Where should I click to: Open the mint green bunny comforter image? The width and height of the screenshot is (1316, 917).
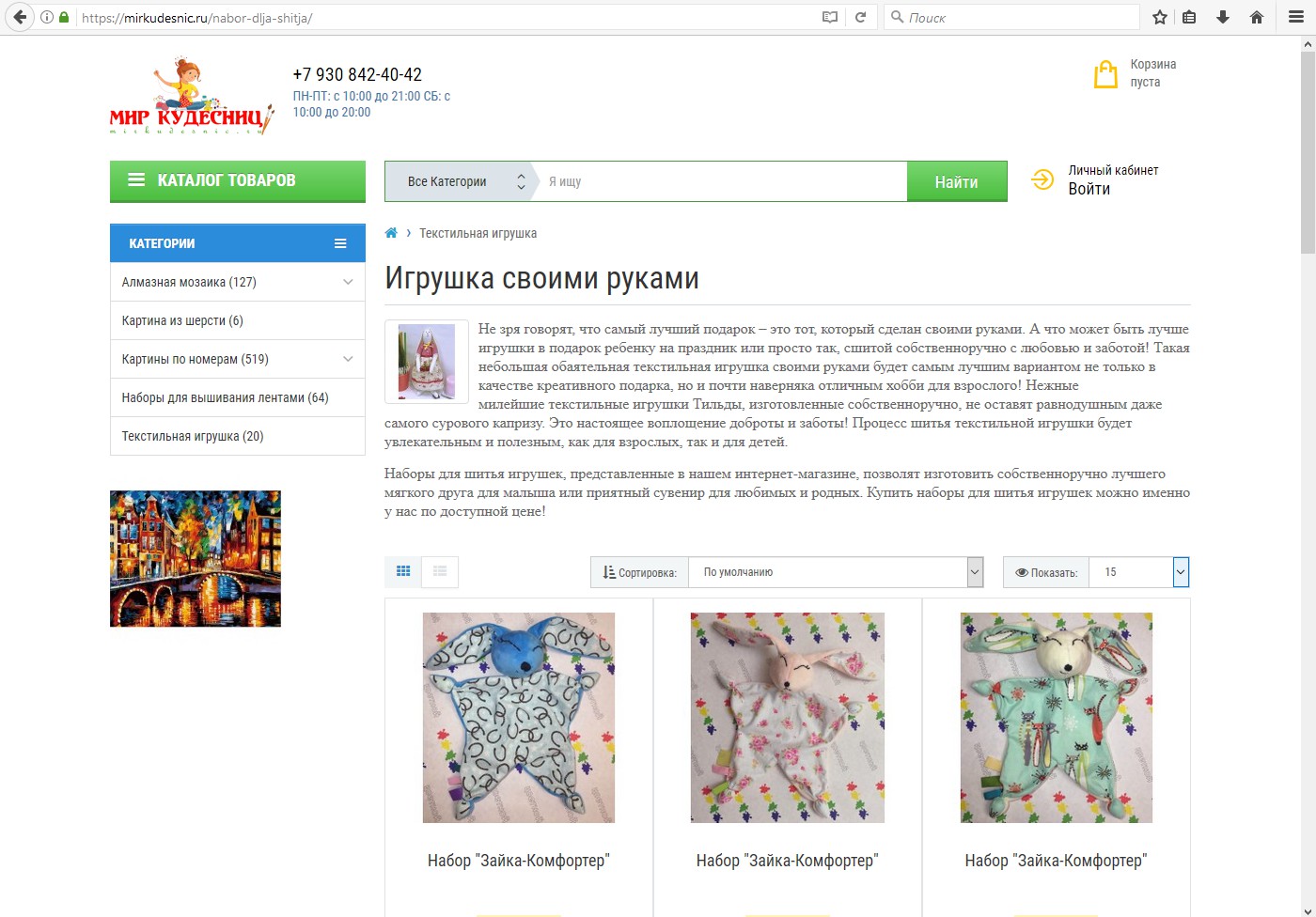(x=1057, y=718)
